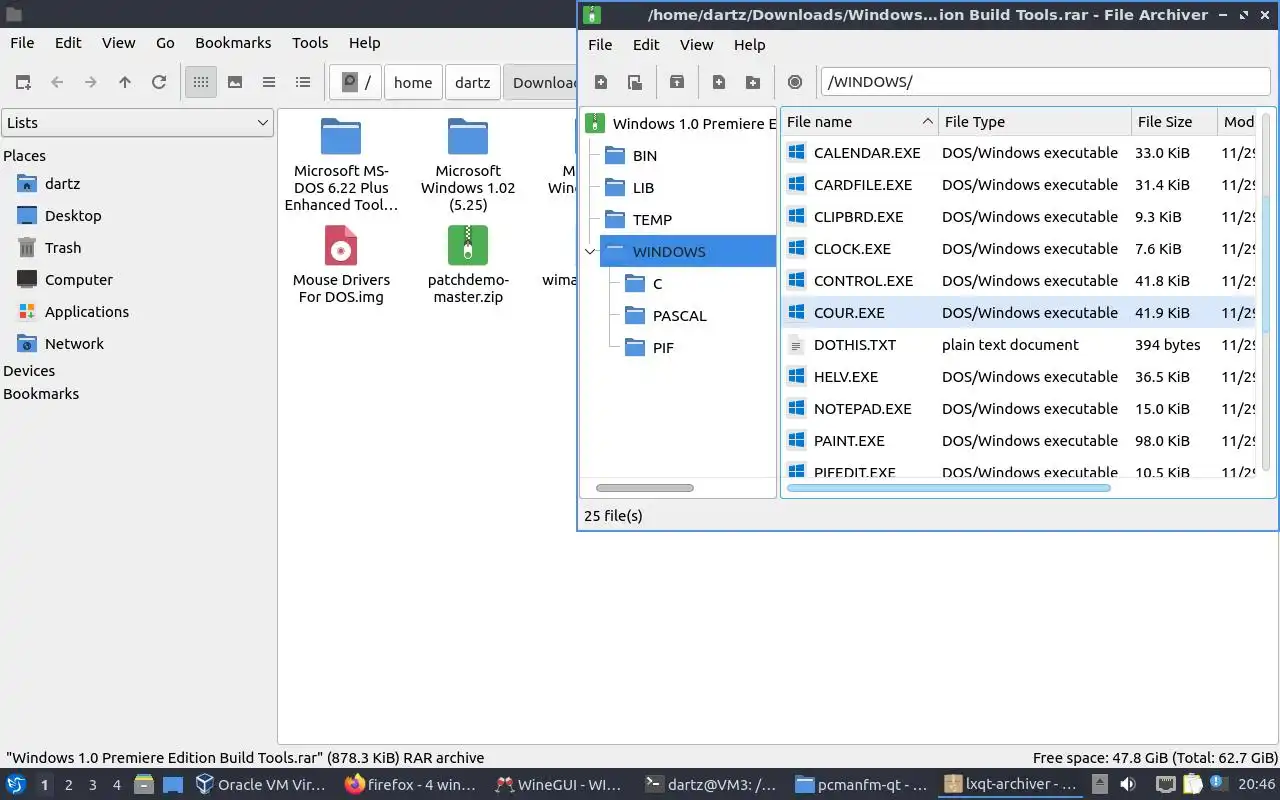
Task: Sort by the File Type column header
Action: pyautogui.click(x=1035, y=122)
